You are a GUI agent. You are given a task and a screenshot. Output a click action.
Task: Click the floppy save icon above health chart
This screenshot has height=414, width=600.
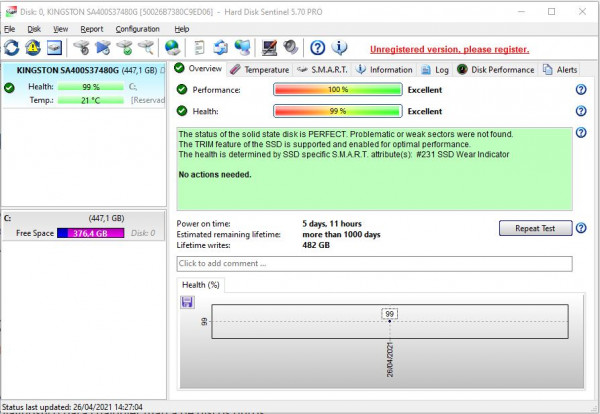(187, 302)
